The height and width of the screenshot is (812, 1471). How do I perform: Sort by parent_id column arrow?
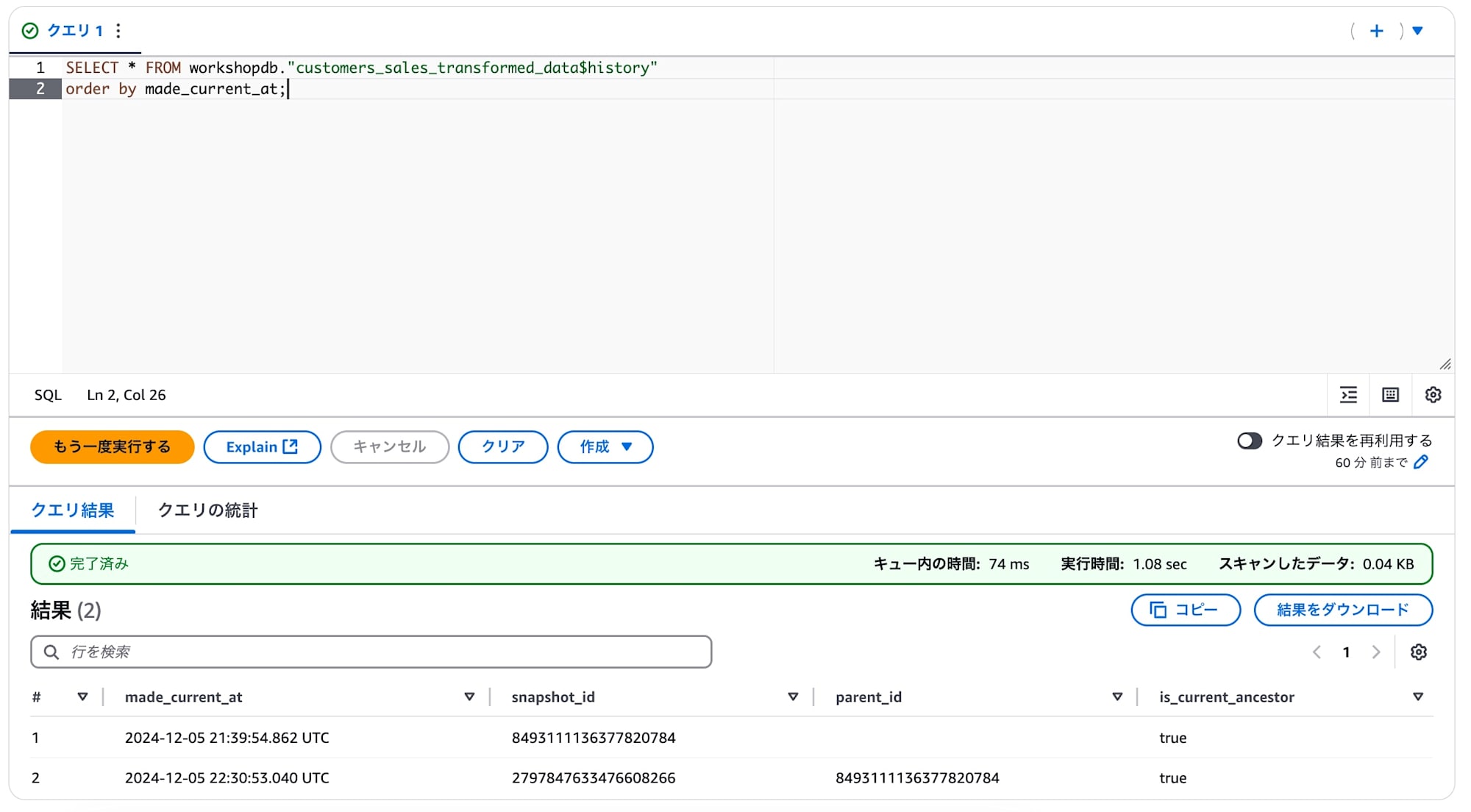pos(1117,697)
